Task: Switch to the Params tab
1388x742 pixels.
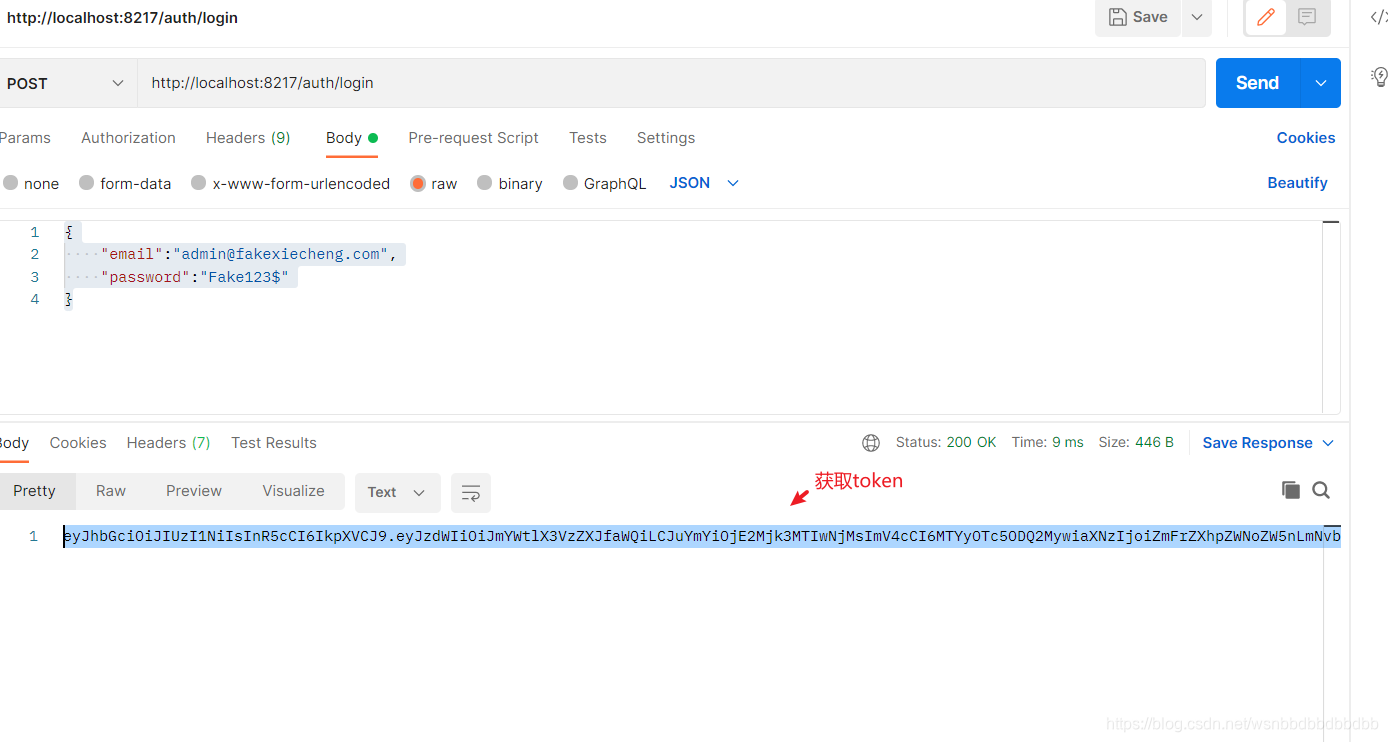Action: coord(25,138)
